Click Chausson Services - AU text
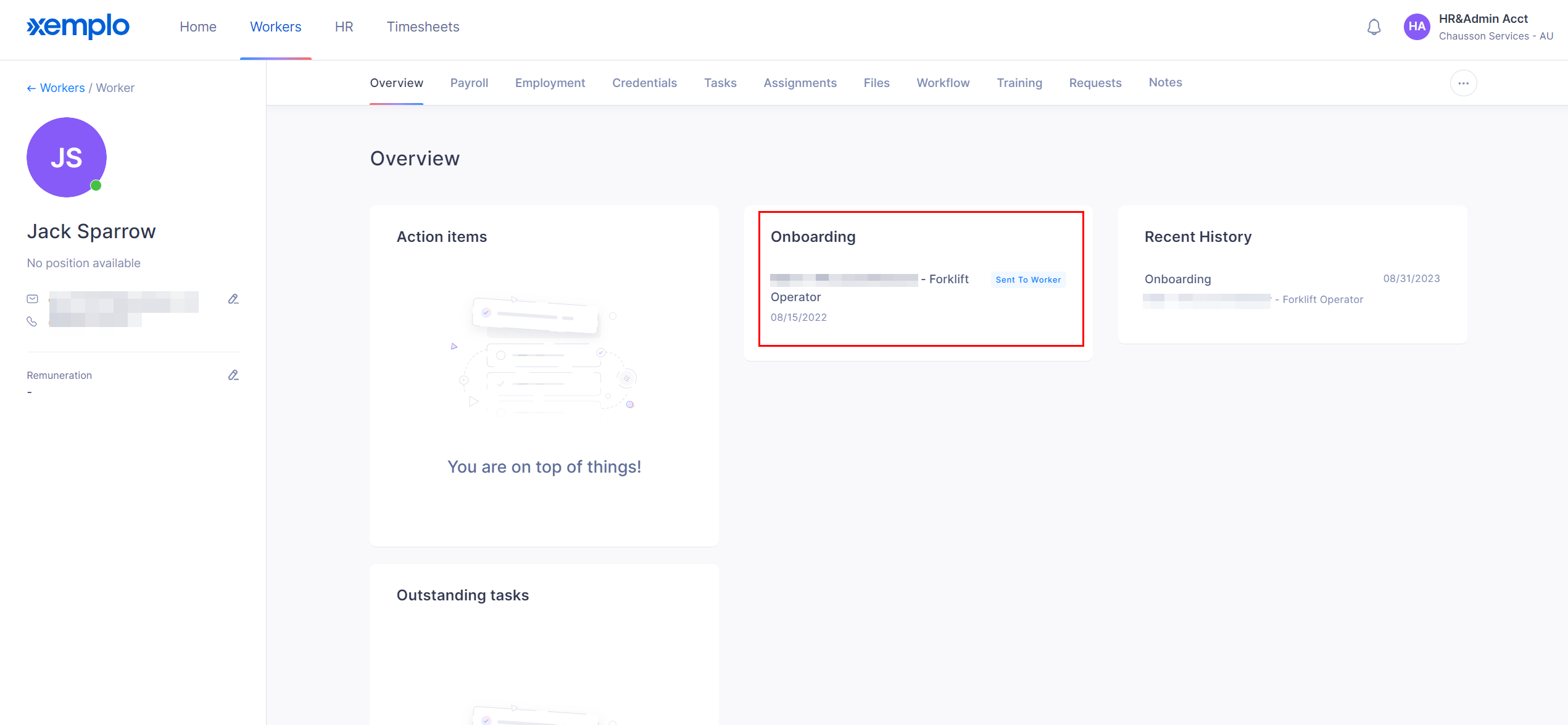1568x725 pixels. click(x=1496, y=36)
